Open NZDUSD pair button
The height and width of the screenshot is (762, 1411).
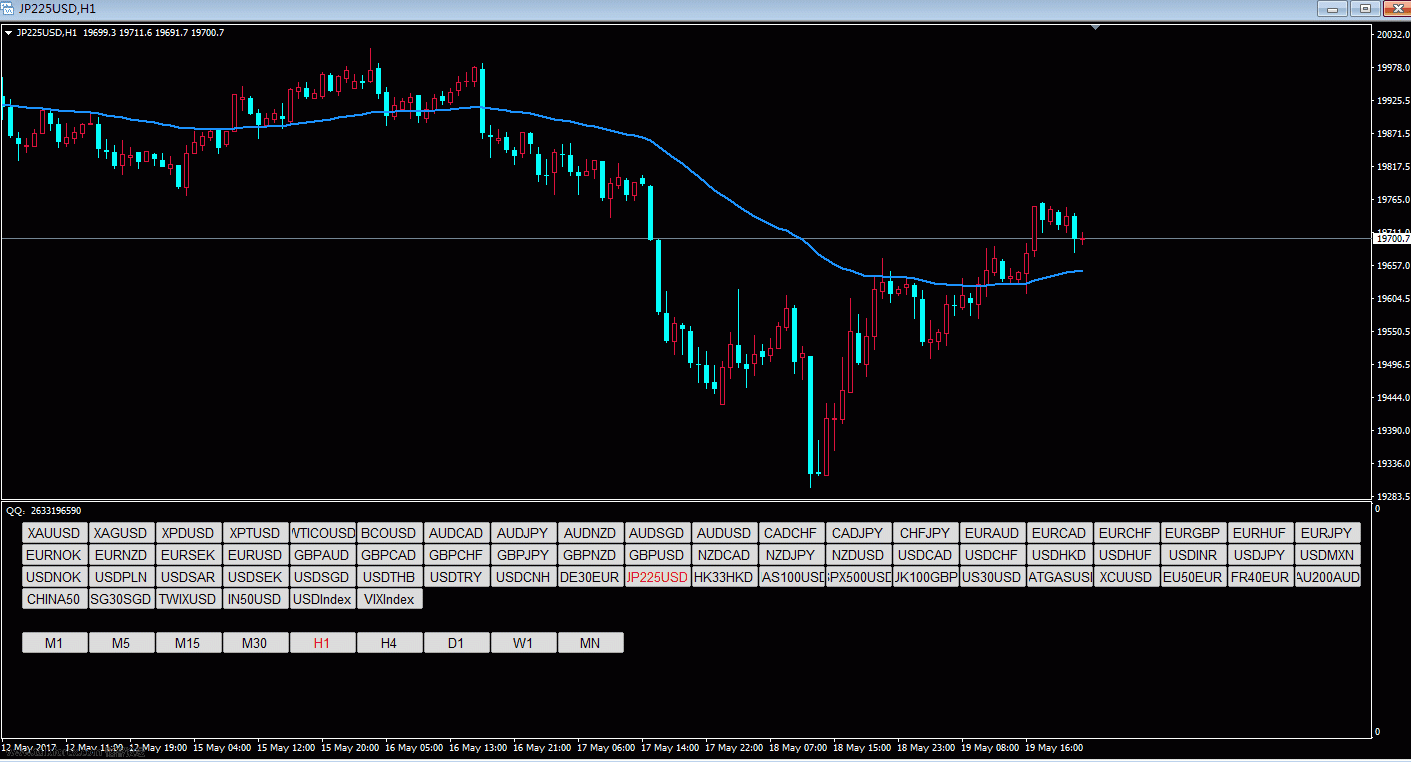[x=858, y=555]
